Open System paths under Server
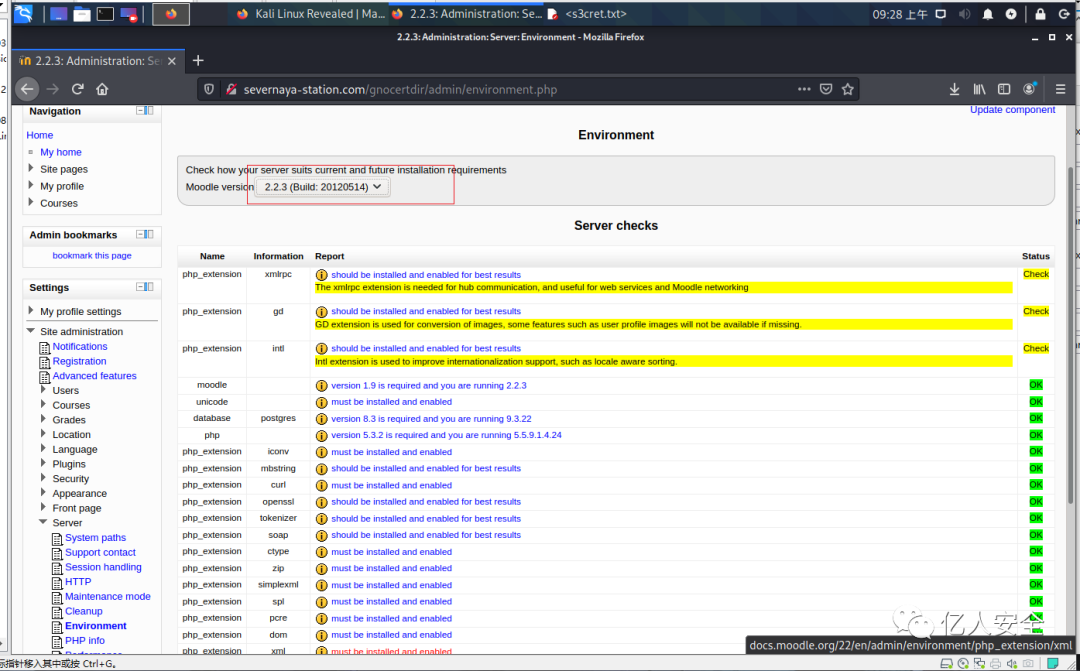The image size is (1080, 671). [95, 537]
